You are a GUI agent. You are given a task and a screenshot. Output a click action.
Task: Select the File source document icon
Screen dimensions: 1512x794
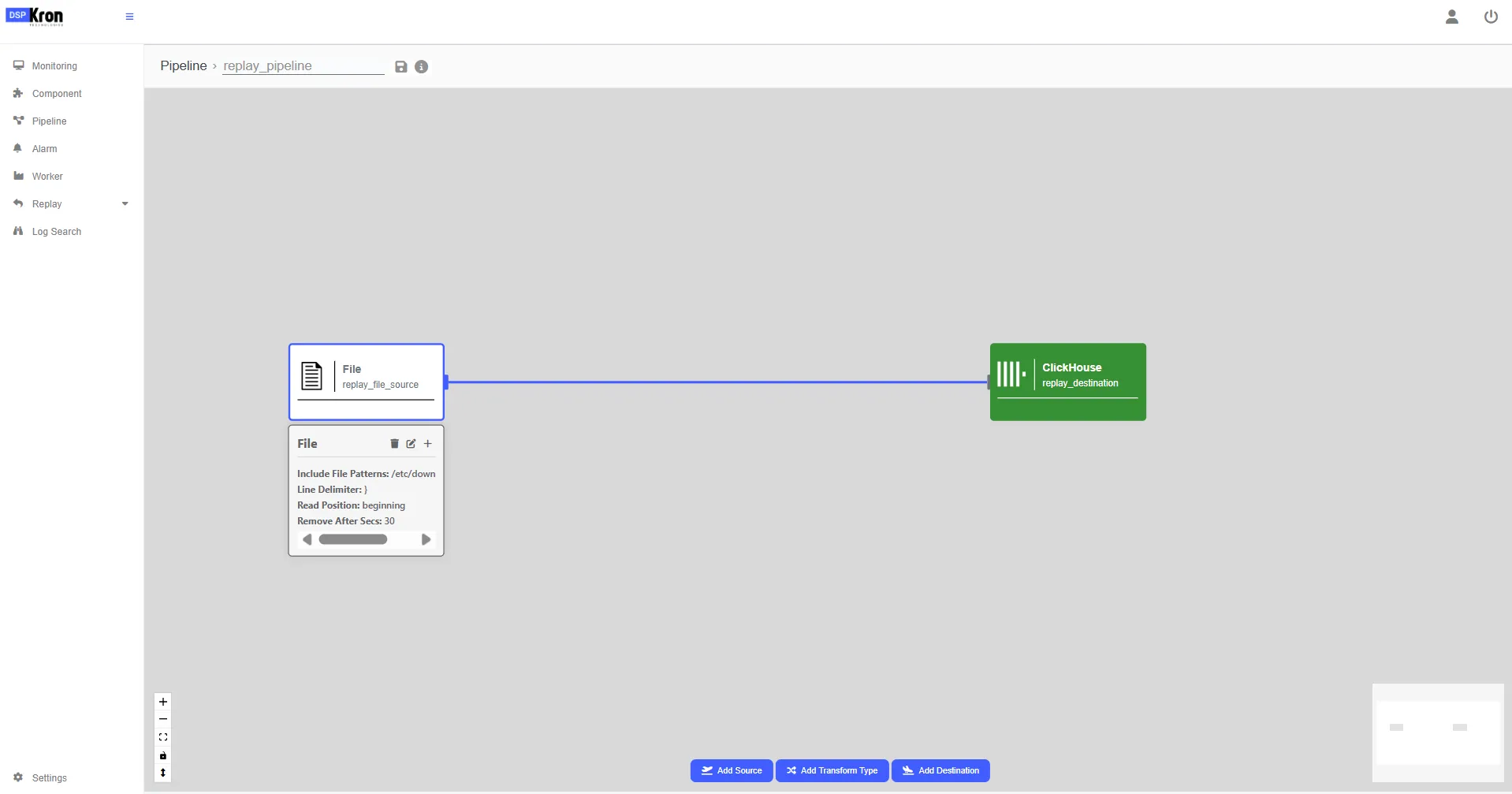pyautogui.click(x=312, y=376)
